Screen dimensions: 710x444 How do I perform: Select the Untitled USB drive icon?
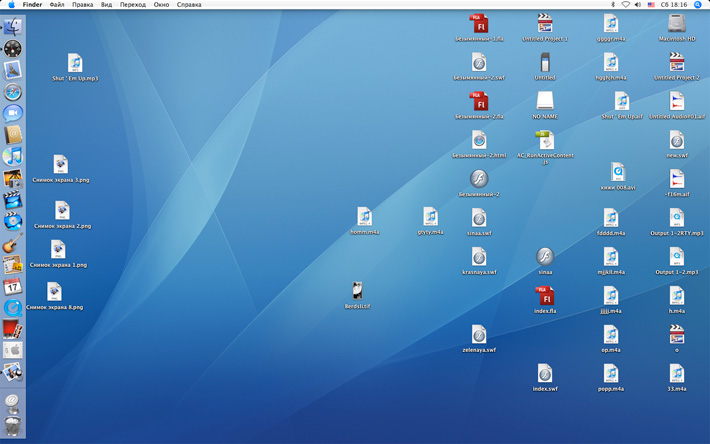(545, 62)
